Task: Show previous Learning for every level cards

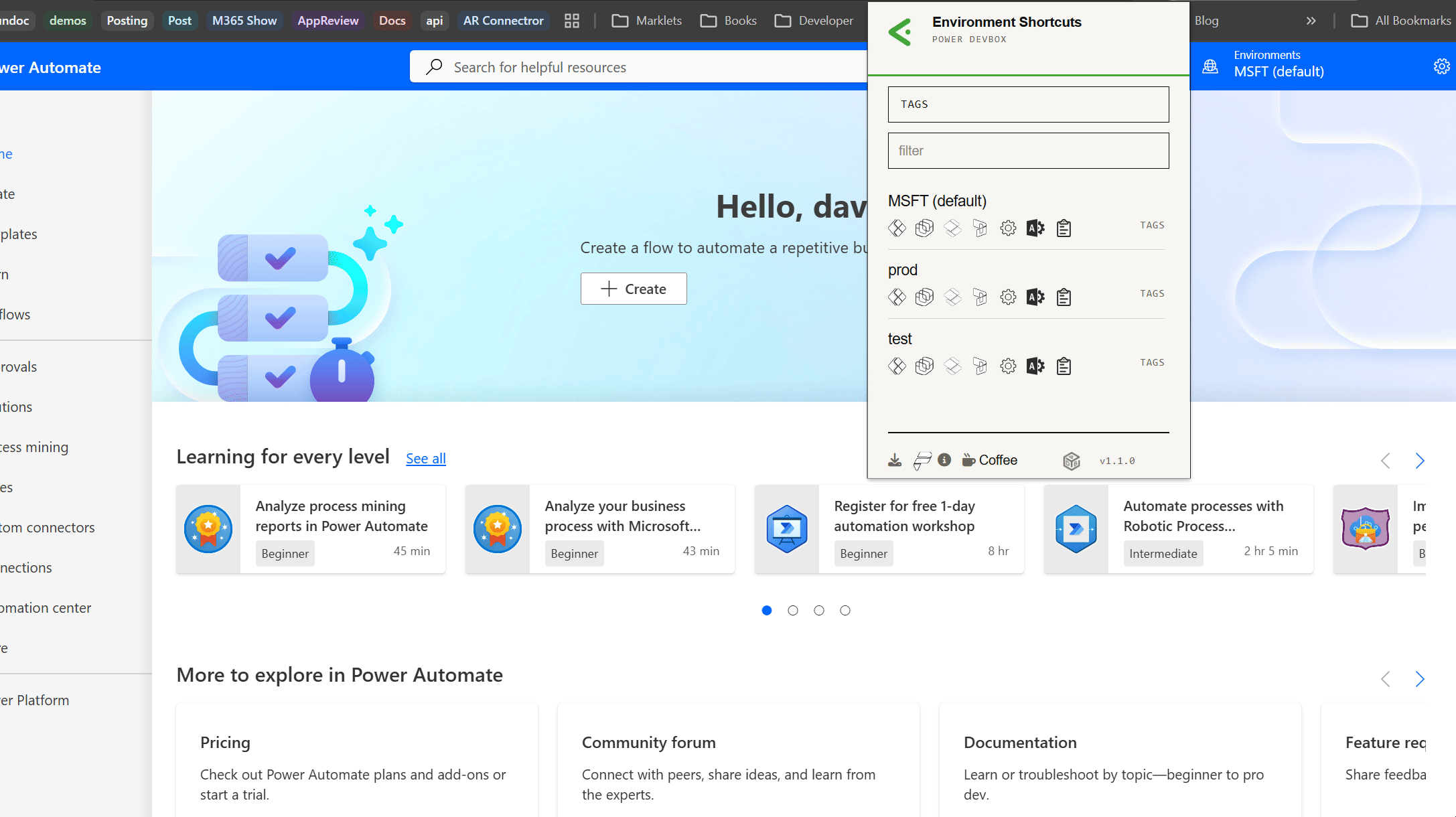Action: (1386, 461)
